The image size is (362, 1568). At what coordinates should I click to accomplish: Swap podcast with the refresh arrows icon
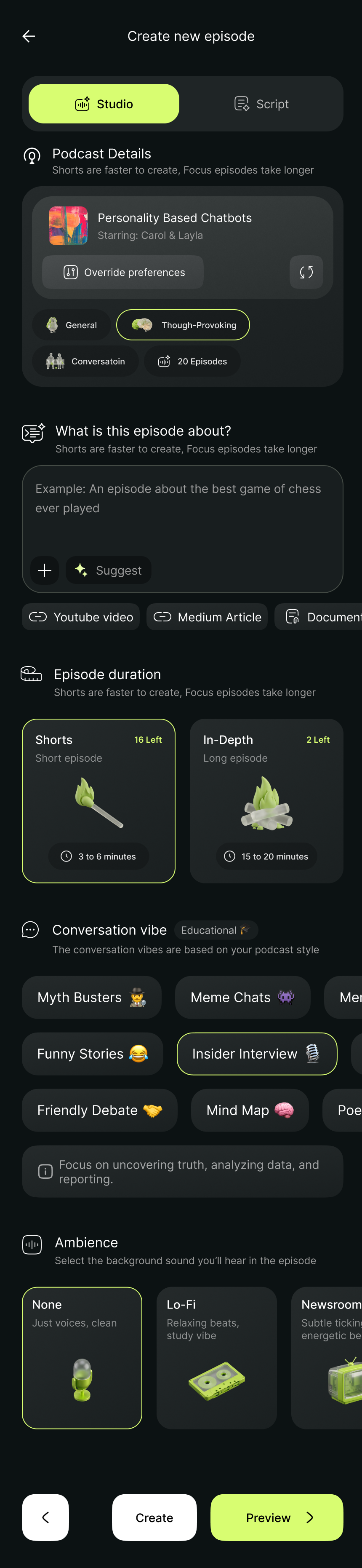tap(306, 272)
